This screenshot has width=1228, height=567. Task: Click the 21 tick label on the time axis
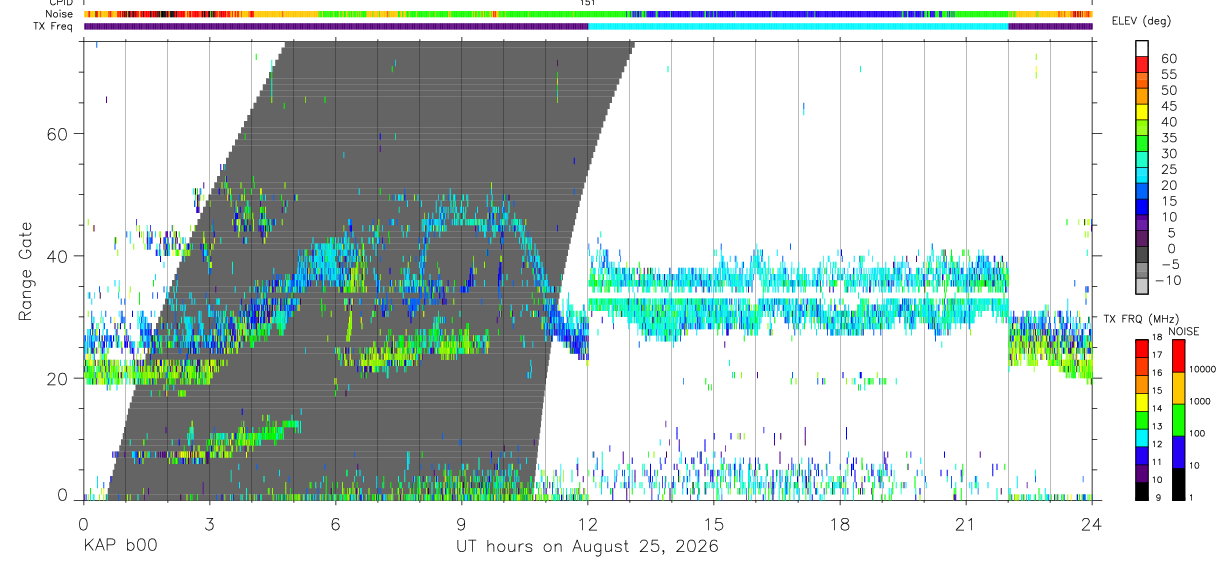click(965, 524)
